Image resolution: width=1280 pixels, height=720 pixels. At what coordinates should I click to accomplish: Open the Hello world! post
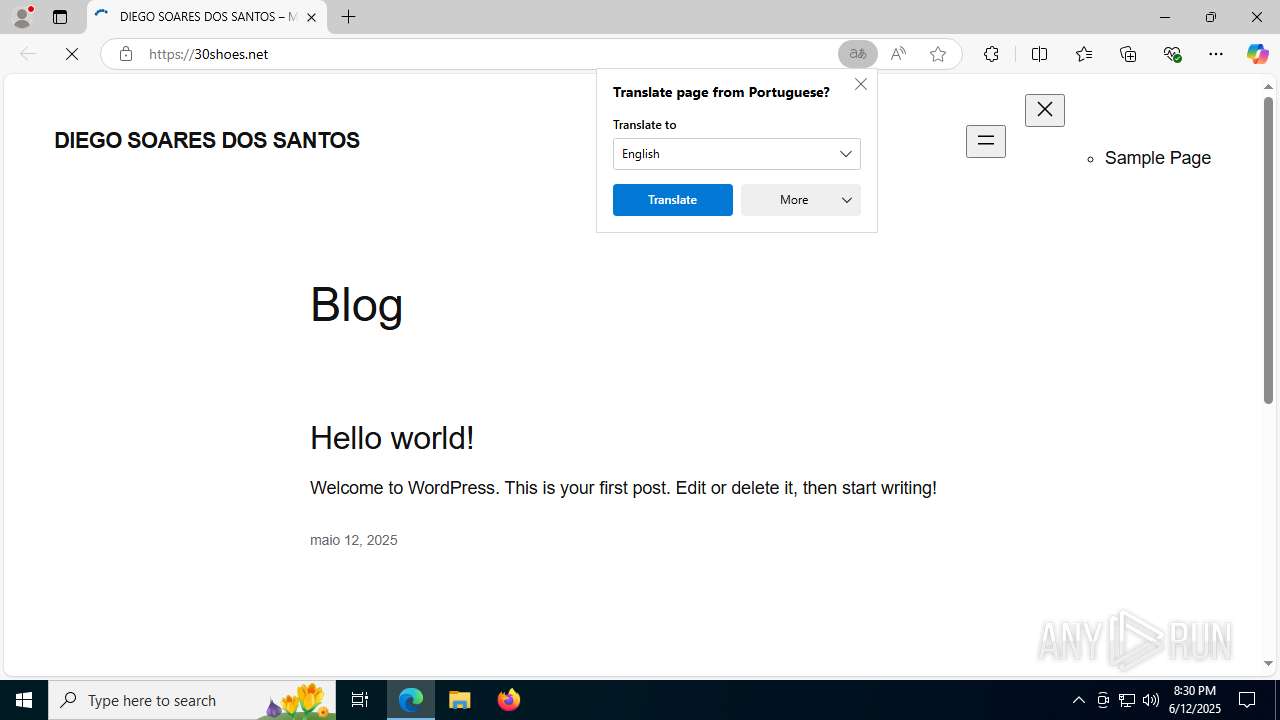click(x=392, y=438)
